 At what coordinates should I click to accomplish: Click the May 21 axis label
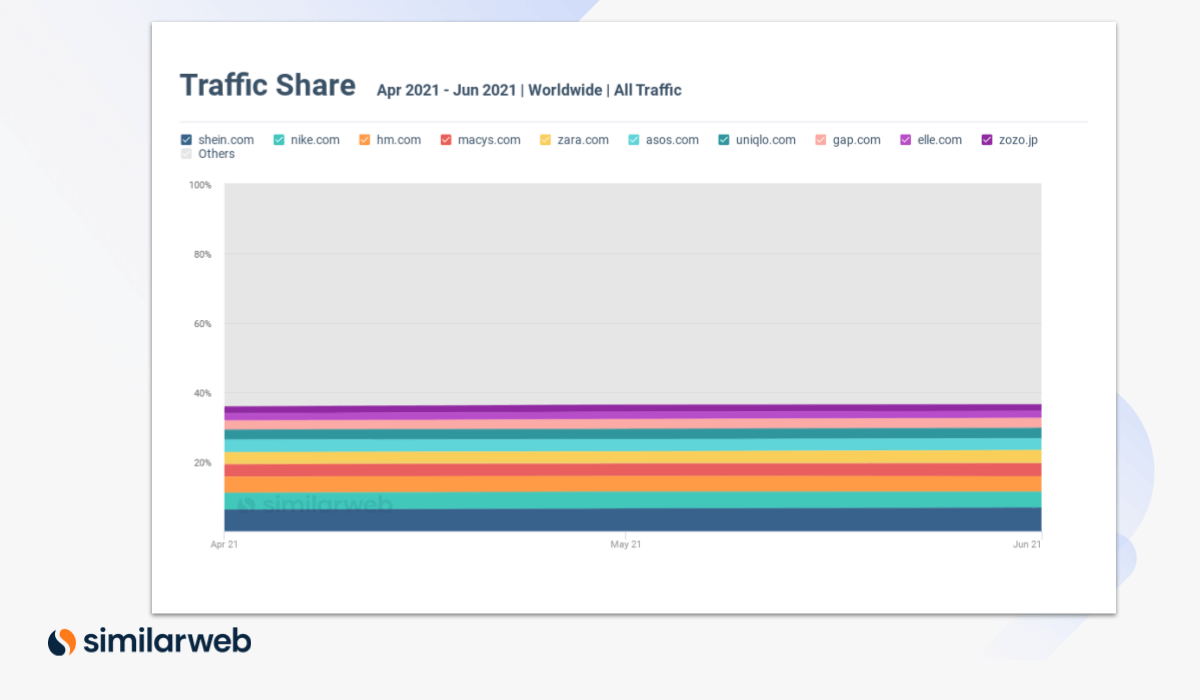[626, 545]
